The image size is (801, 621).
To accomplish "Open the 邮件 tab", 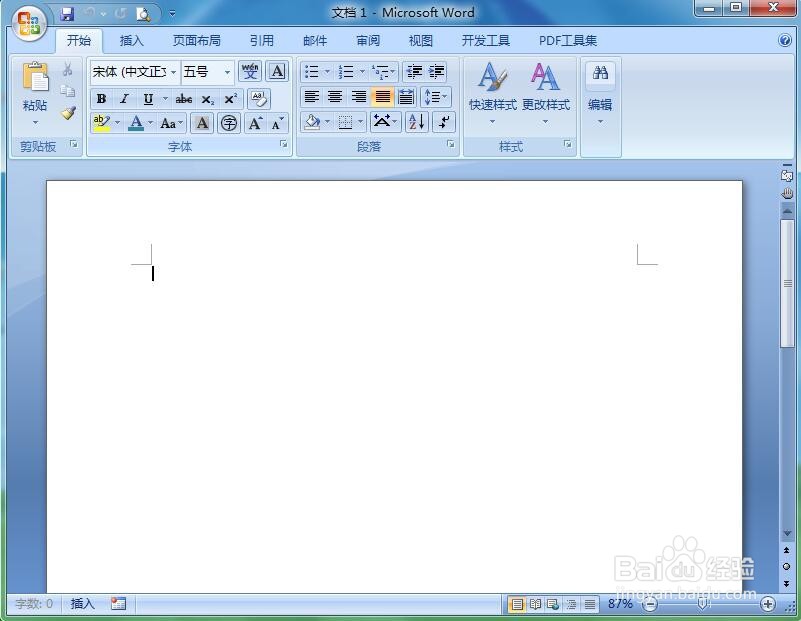I will pos(315,40).
